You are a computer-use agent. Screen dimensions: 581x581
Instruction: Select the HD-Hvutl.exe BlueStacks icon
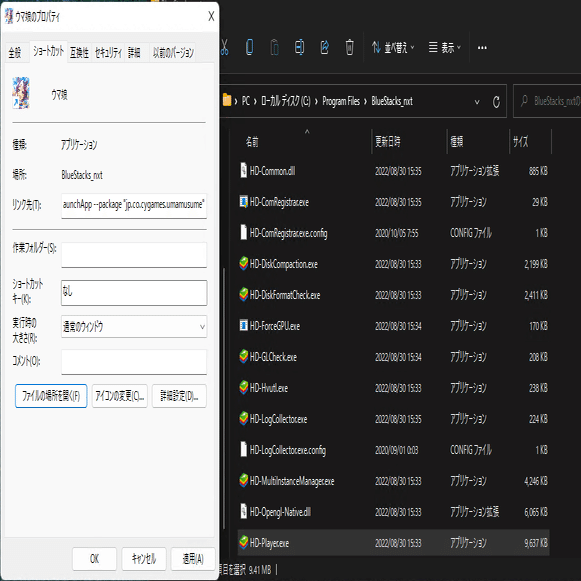click(x=243, y=388)
